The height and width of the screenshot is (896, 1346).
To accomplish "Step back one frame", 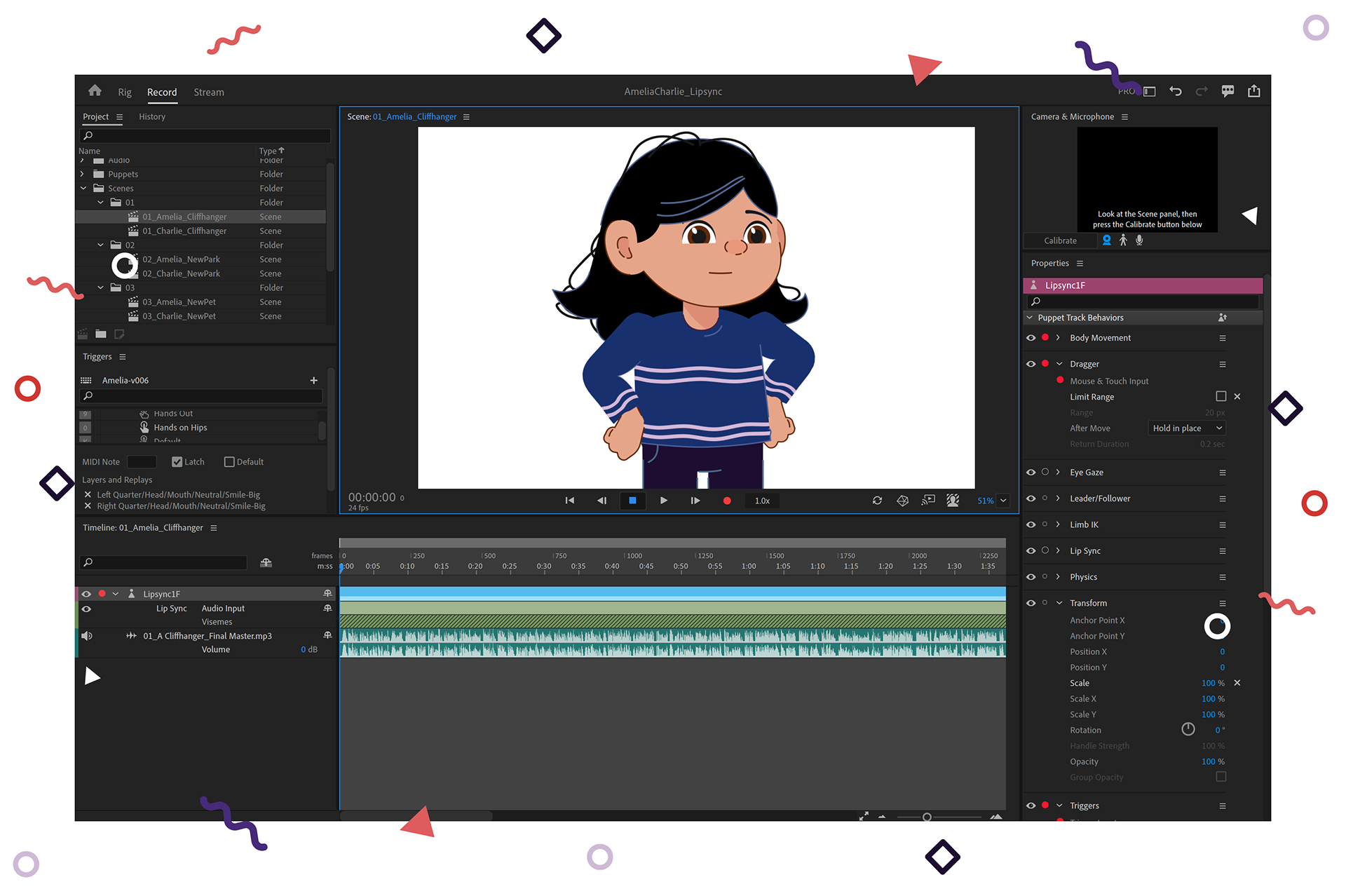I will pos(601,501).
